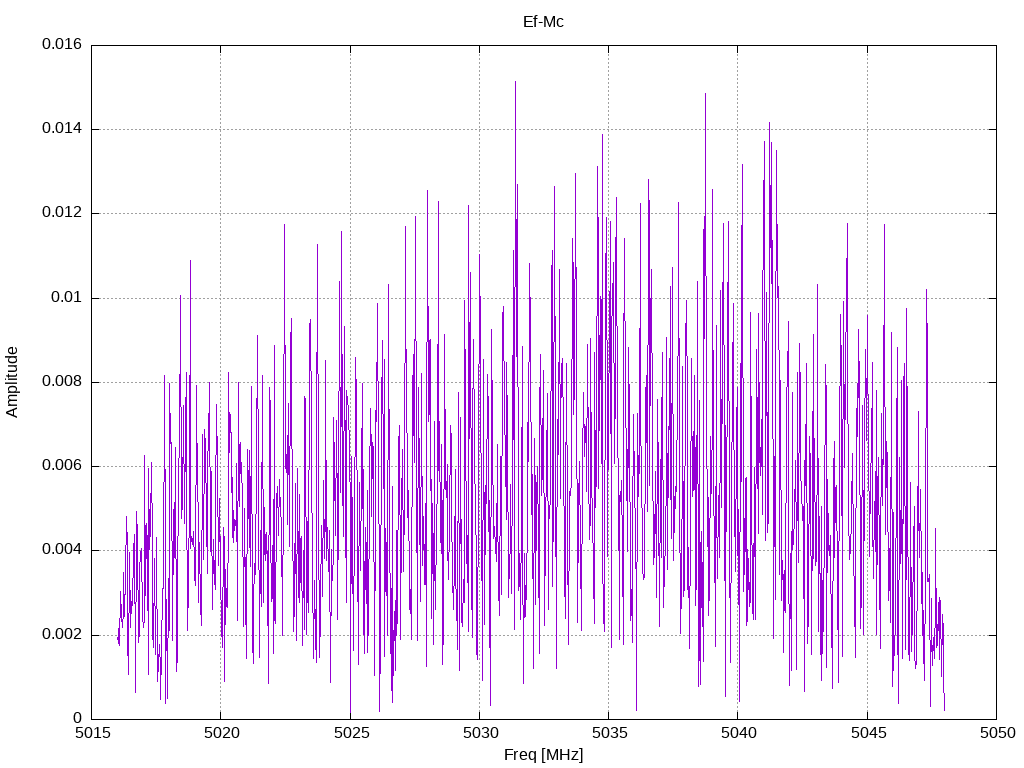
Task: Click the plot title Ef-Mc
Action: (543, 22)
